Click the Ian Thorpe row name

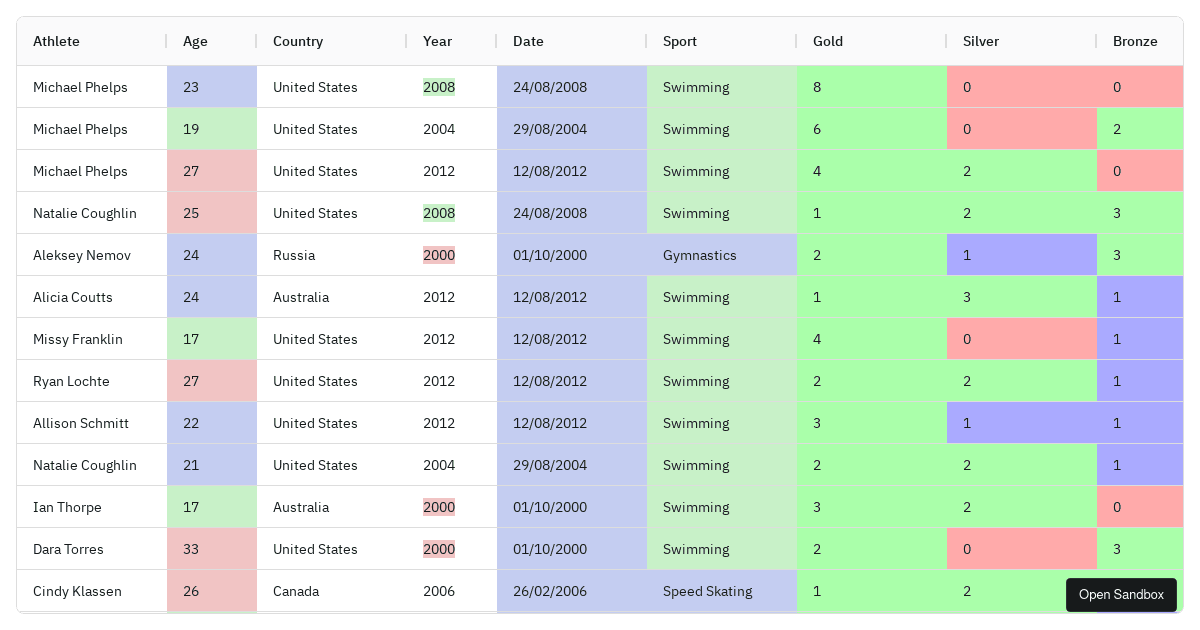pos(67,507)
